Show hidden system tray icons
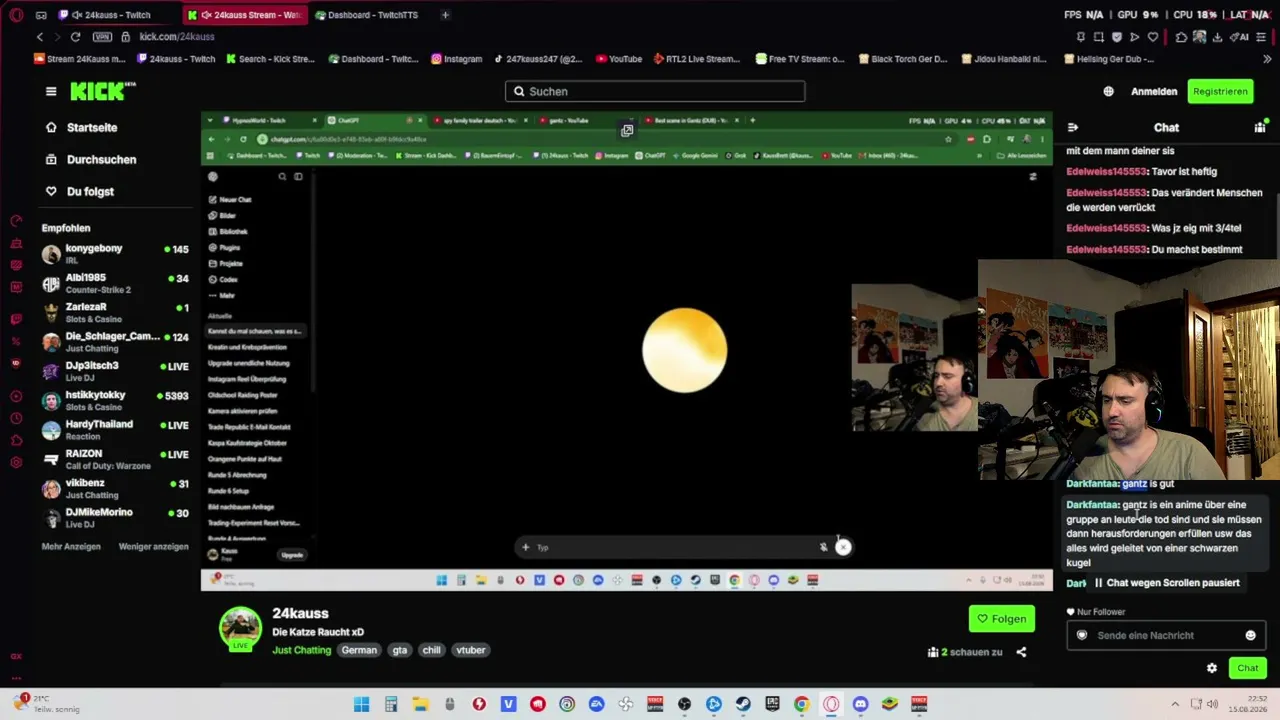This screenshot has width=1280, height=720. pos(1175,704)
